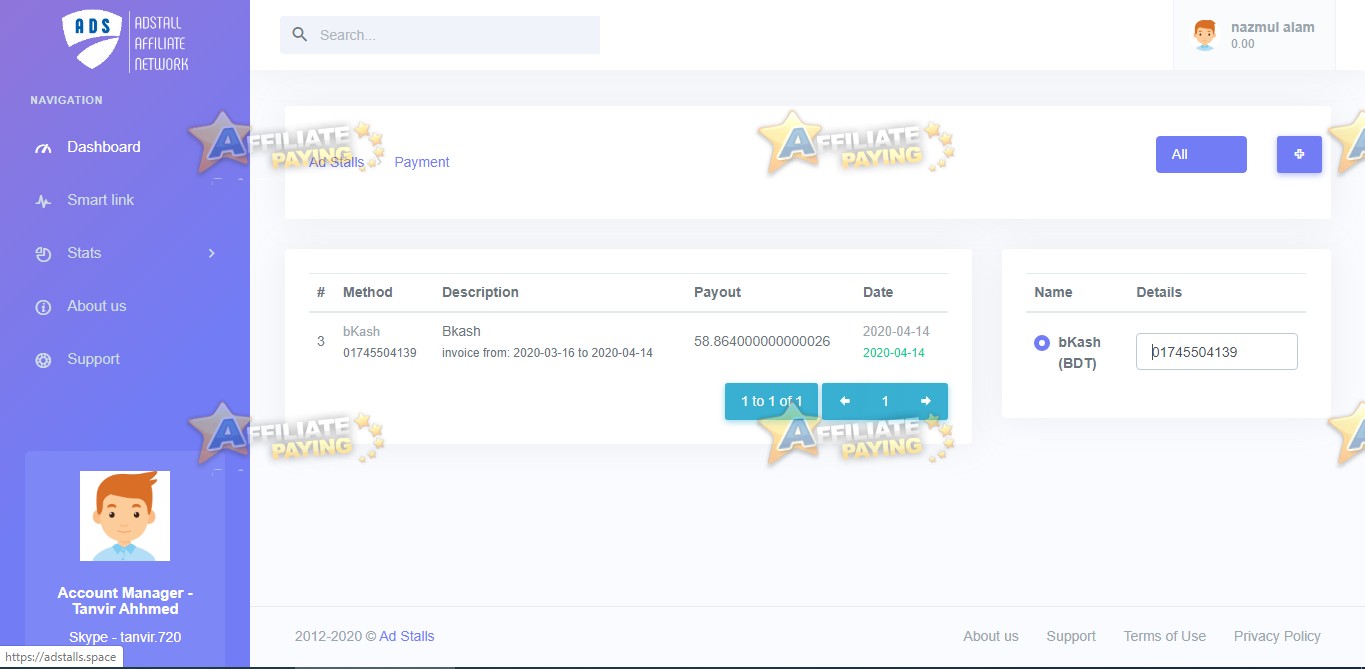This screenshot has height=669, width=1365.
Task: Click the Description column header
Action: (480, 292)
